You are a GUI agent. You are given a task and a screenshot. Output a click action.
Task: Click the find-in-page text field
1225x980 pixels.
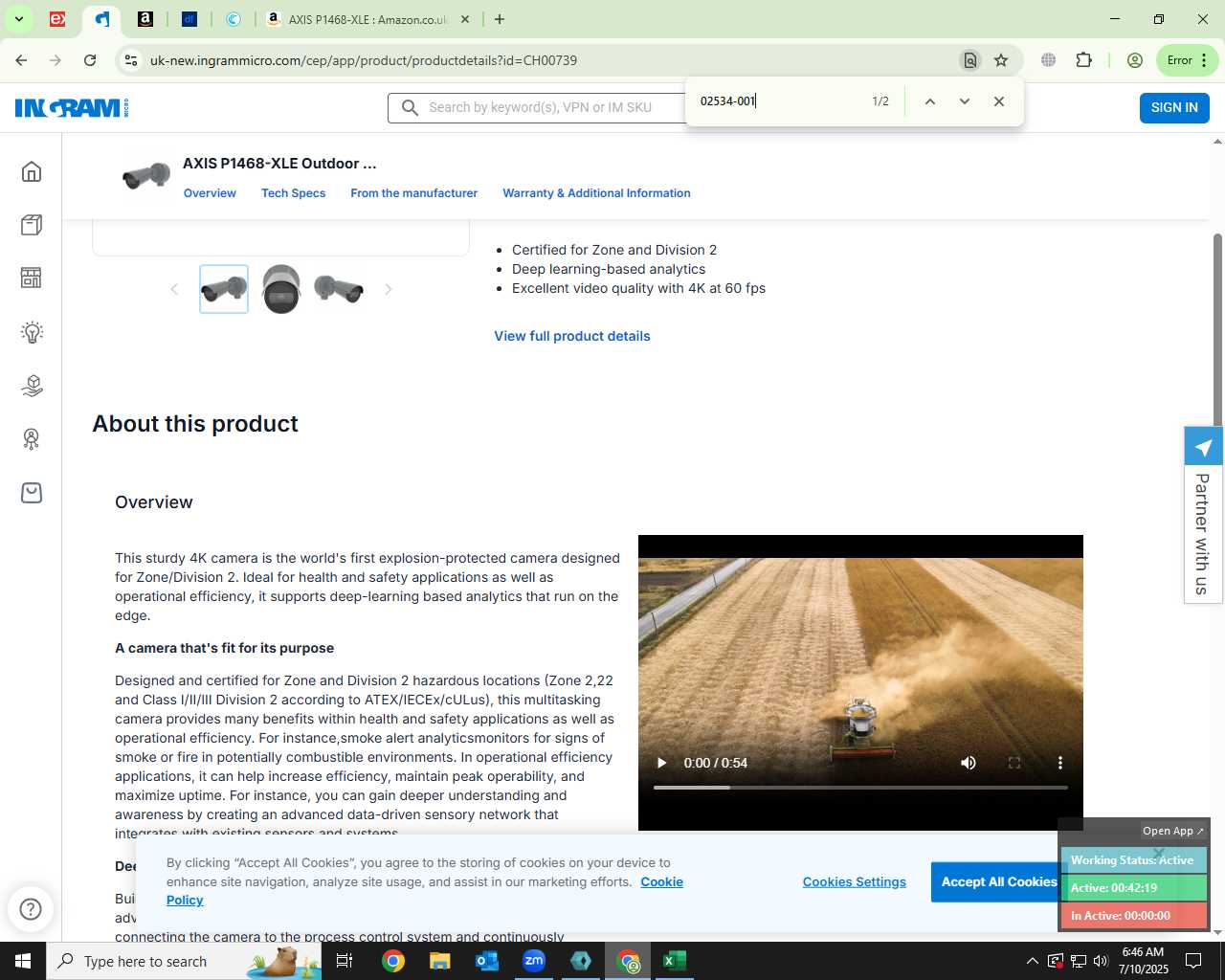(777, 101)
